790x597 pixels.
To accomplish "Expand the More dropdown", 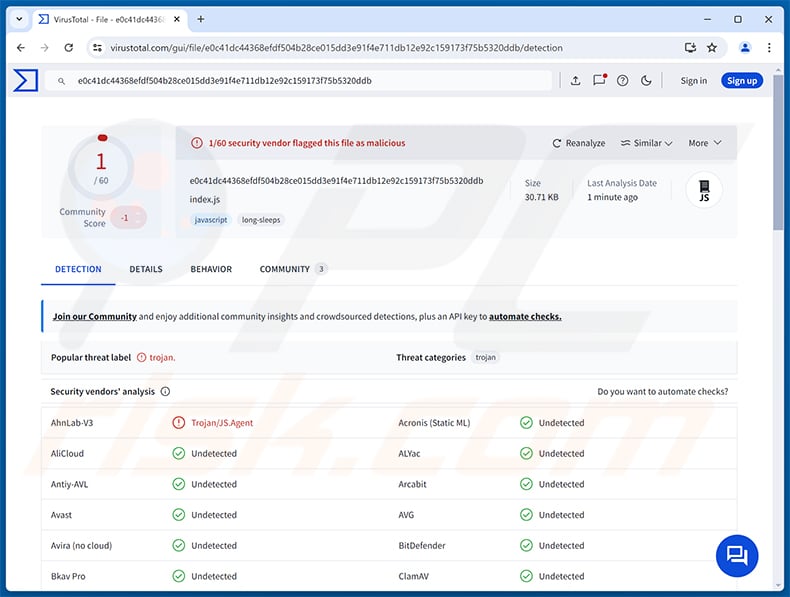I will pyautogui.click(x=705, y=143).
